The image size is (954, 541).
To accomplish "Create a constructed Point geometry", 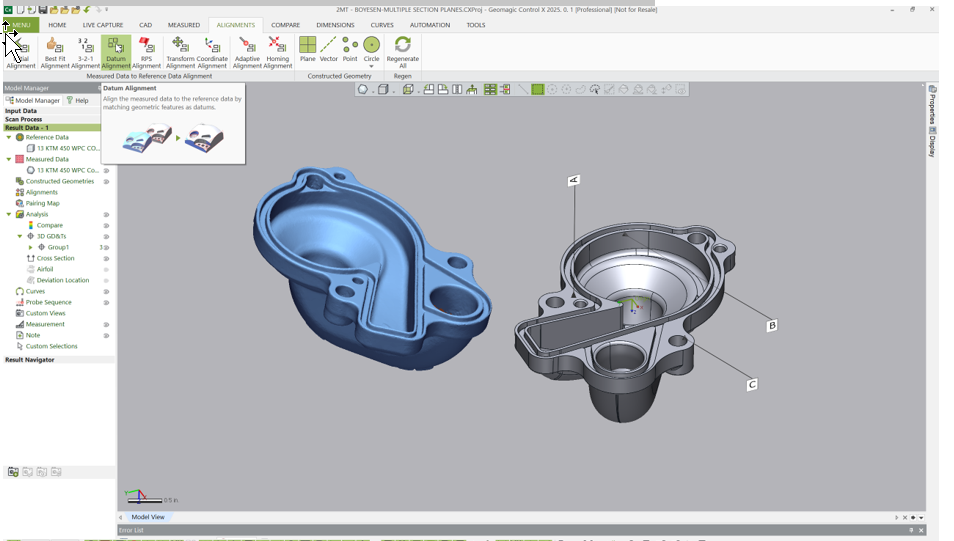I will click(350, 49).
